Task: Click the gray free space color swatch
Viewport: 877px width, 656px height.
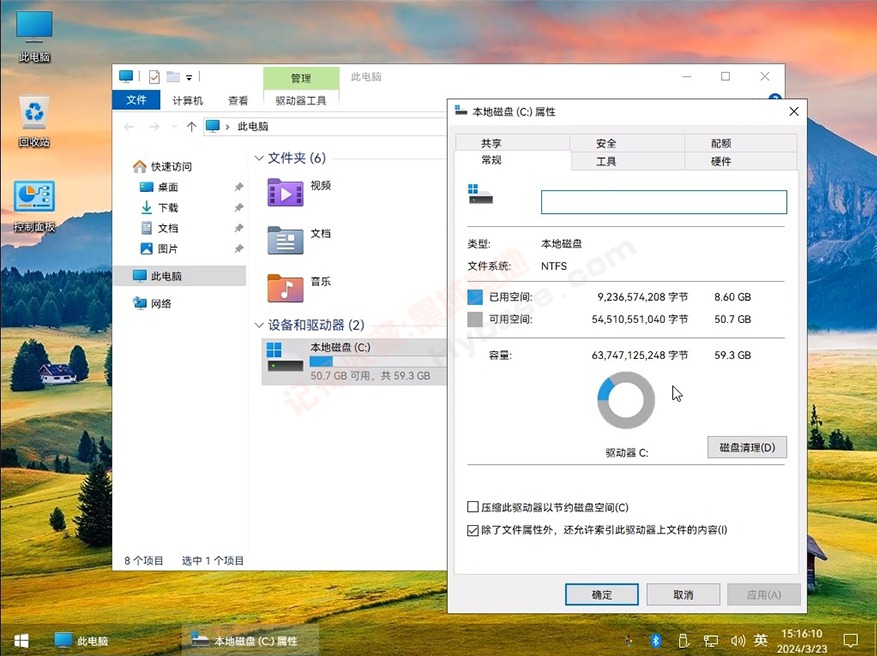Action: [x=475, y=319]
